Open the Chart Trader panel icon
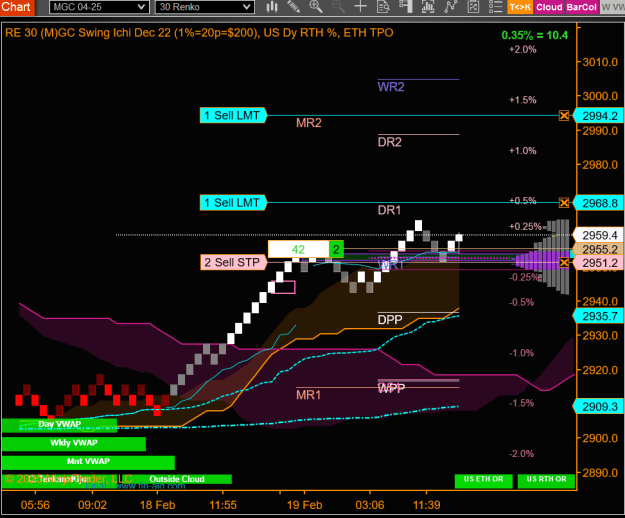 405,7
